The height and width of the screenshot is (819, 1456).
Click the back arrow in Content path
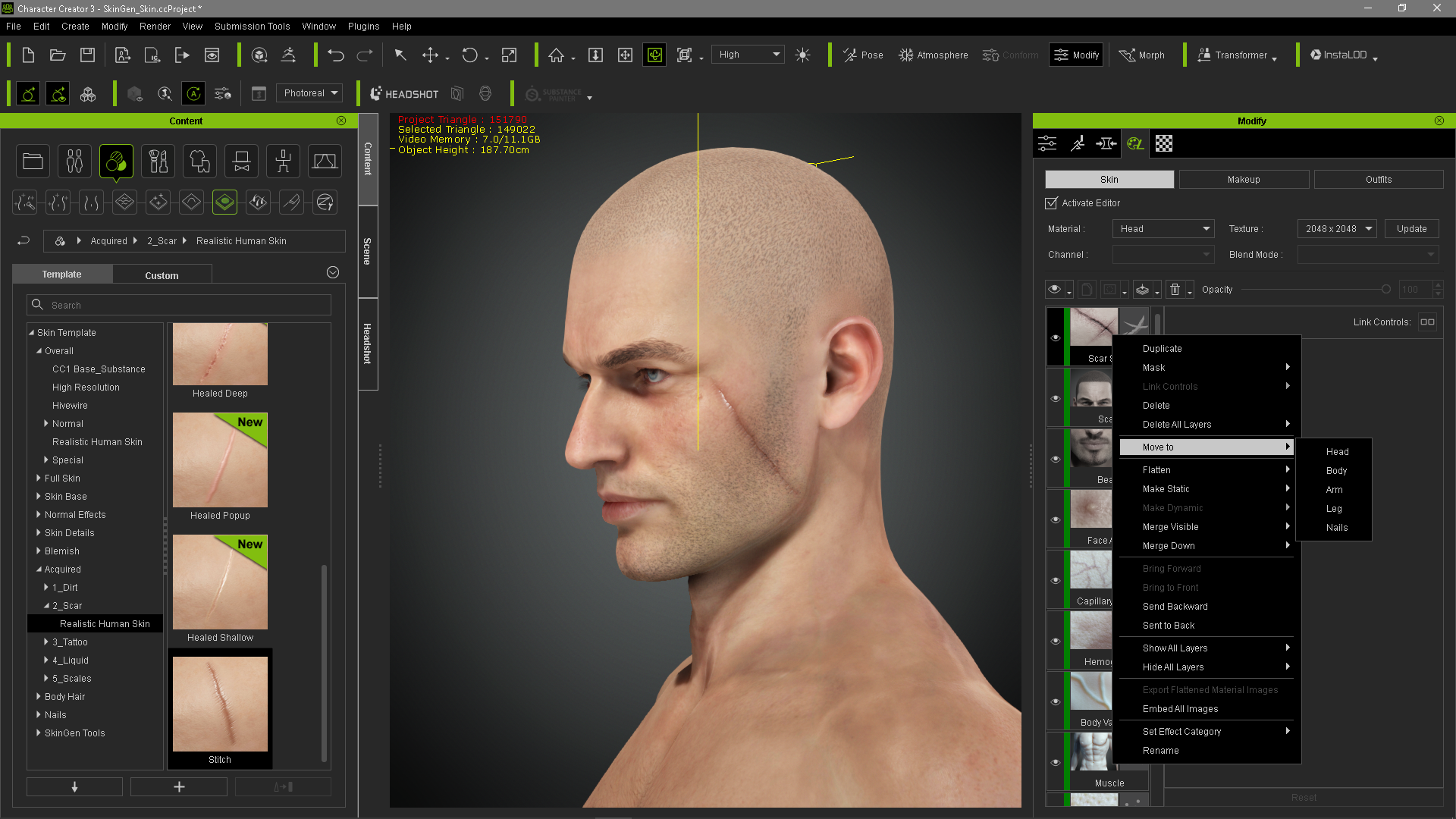click(x=24, y=240)
